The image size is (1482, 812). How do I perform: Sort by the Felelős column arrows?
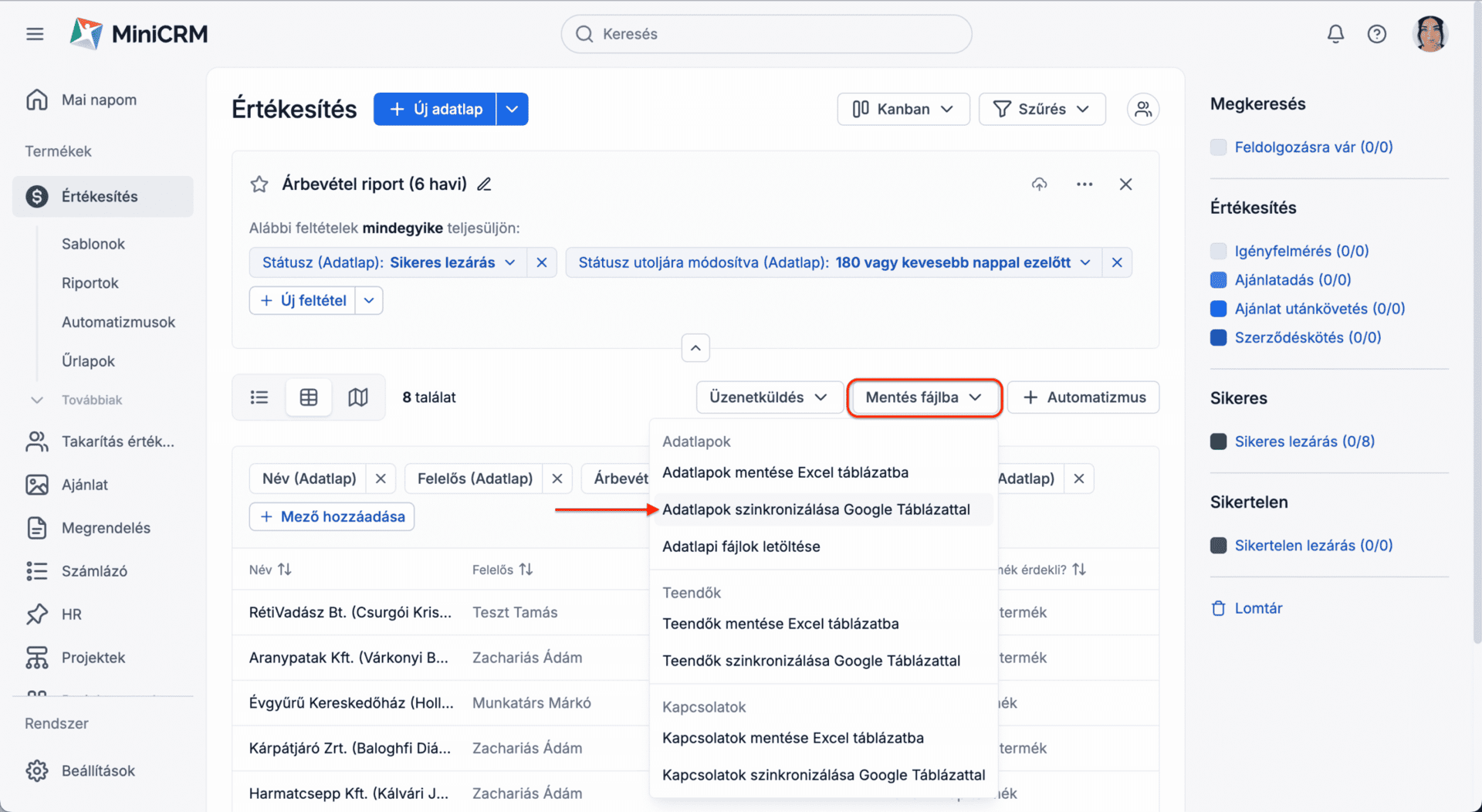tap(526, 570)
